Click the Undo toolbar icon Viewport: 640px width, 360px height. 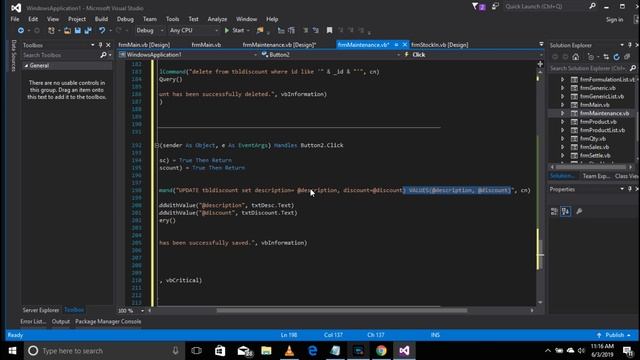(x=102, y=31)
